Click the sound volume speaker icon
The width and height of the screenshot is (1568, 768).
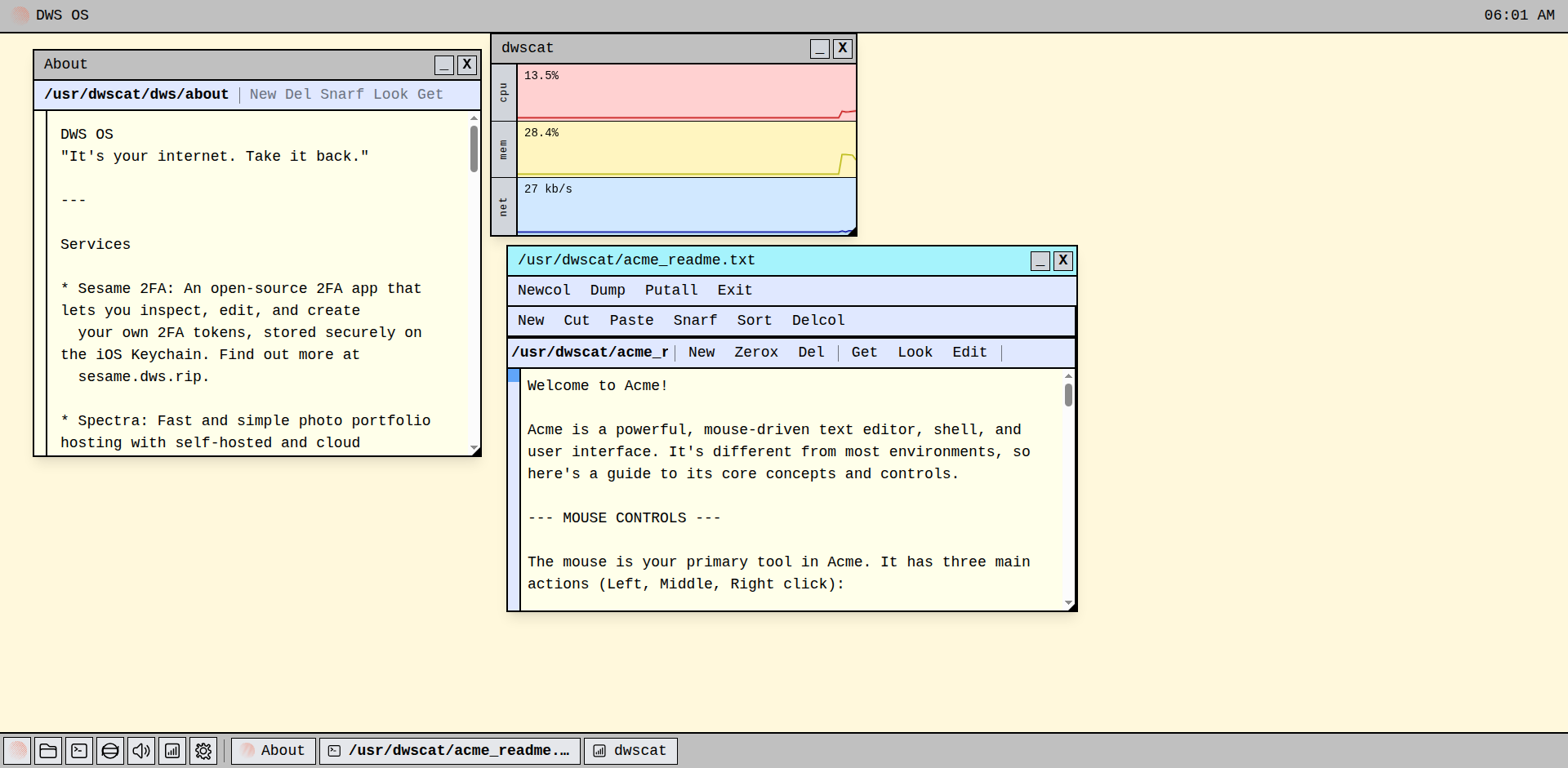141,751
